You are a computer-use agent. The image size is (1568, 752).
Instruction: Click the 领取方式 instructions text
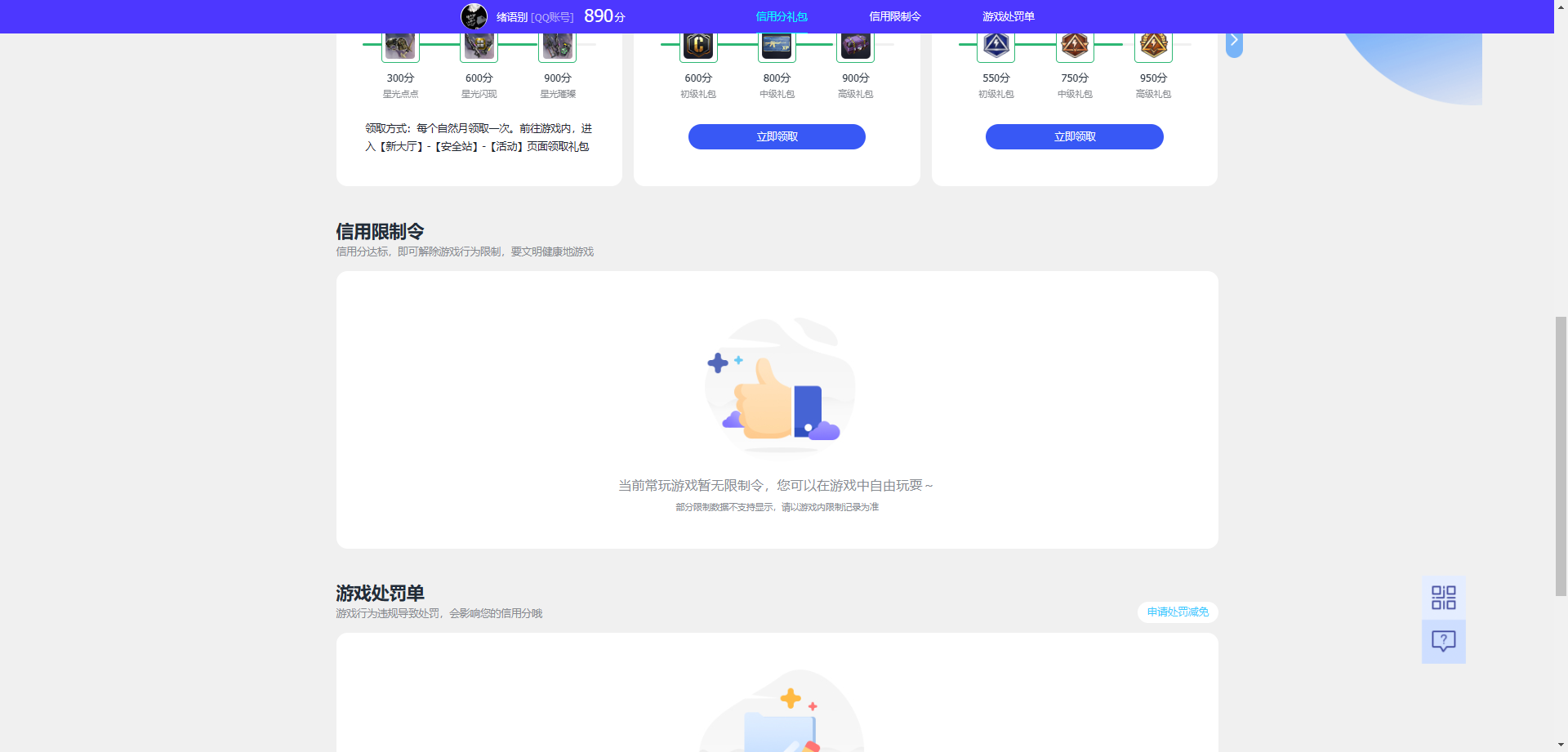coord(479,137)
